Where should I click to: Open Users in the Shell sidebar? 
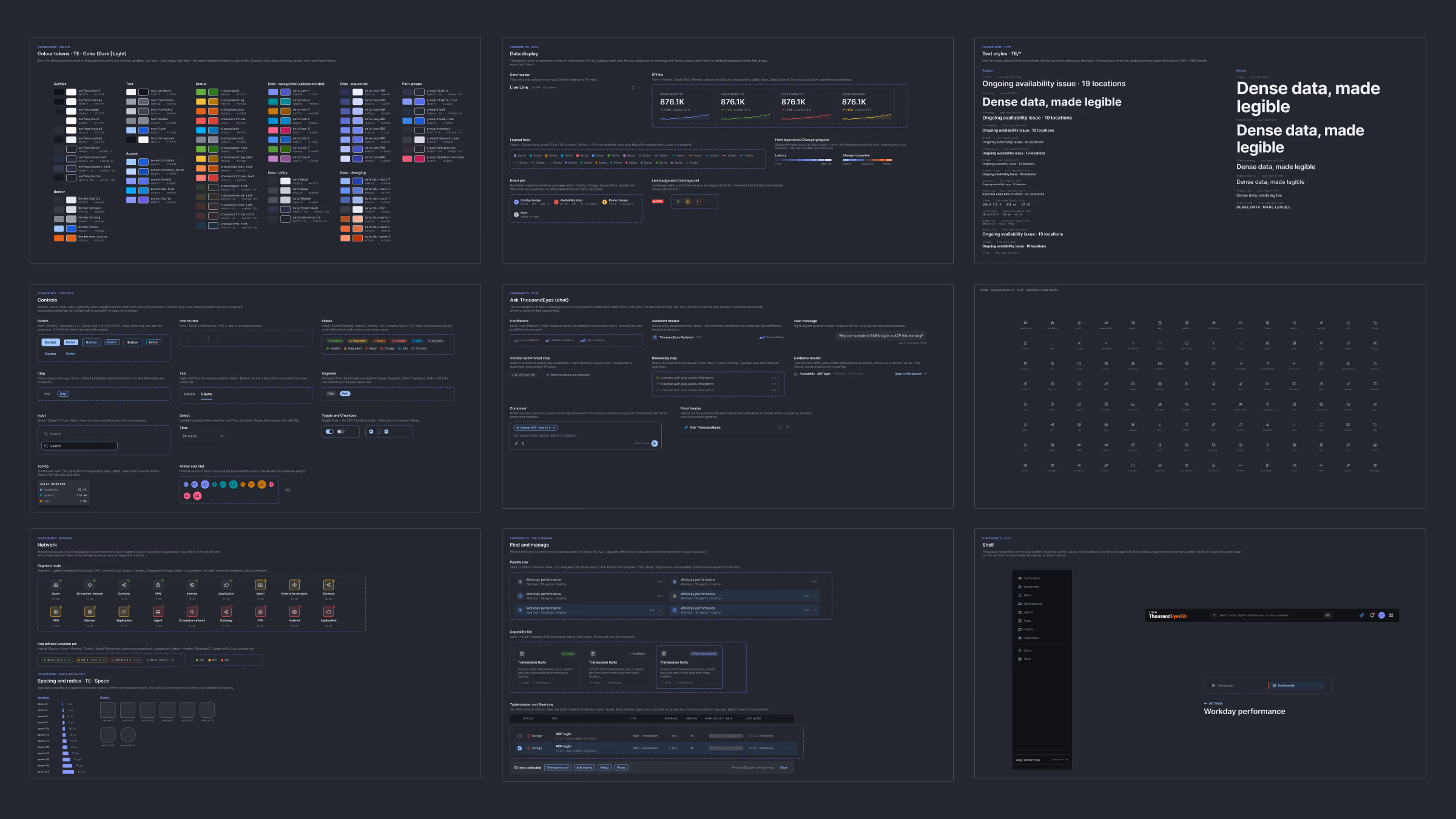click(1025, 650)
